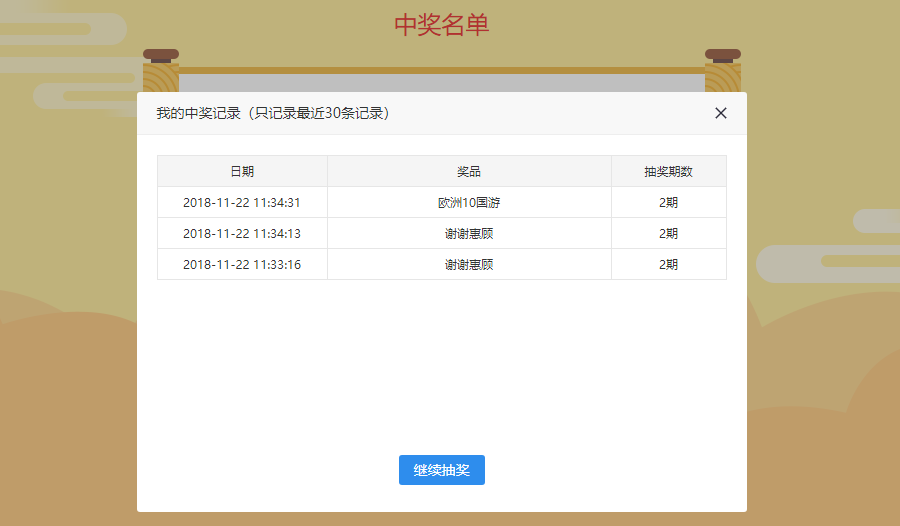Select the 2018-11-22 11:33:16 date cell
This screenshot has height=526, width=900.
pos(242,265)
